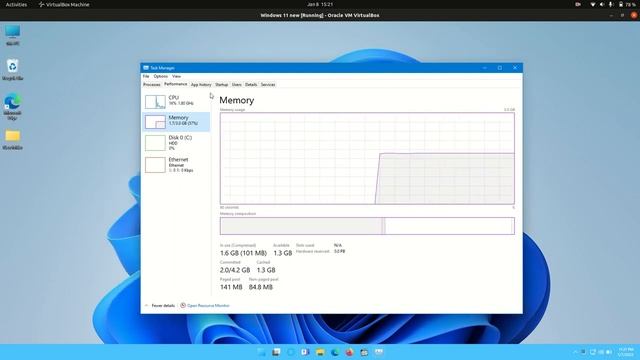Open the VirtualBox Machine app menu
The height and width of the screenshot is (360, 640).
64,4
